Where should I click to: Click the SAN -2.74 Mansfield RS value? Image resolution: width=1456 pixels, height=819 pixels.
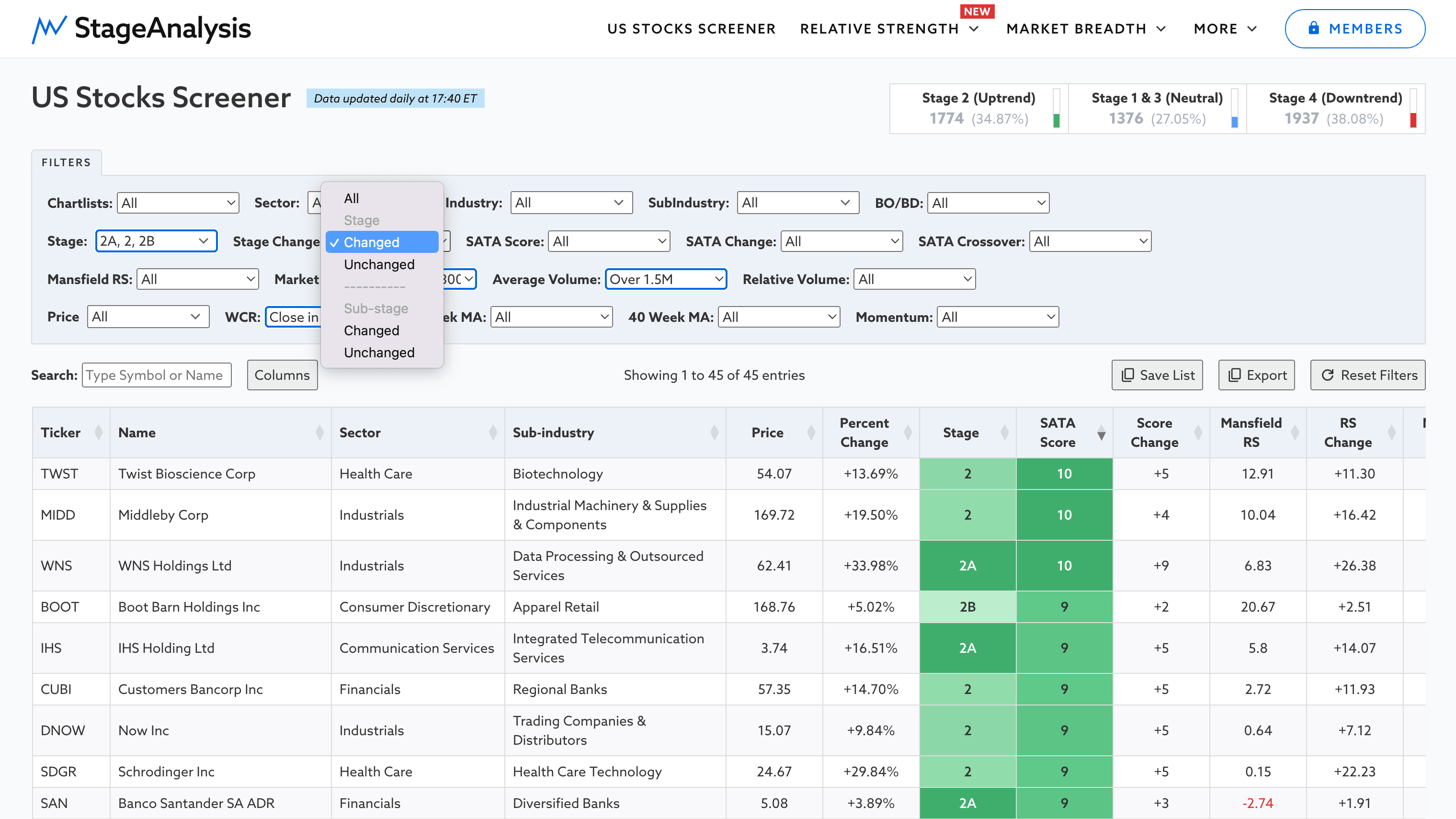click(x=1258, y=803)
